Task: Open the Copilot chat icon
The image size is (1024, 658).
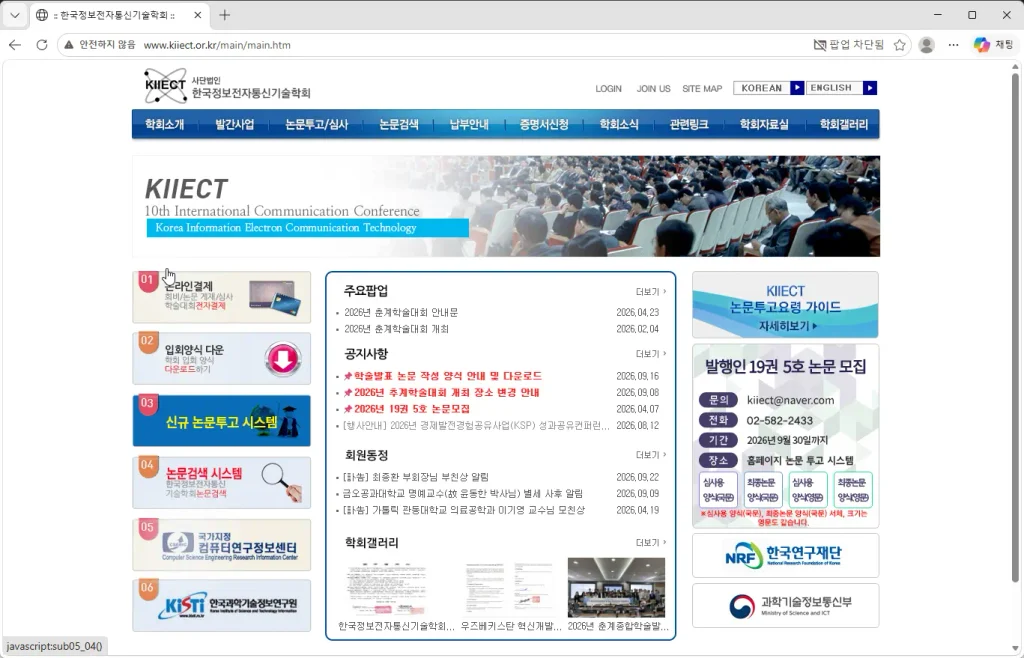Action: coord(982,44)
